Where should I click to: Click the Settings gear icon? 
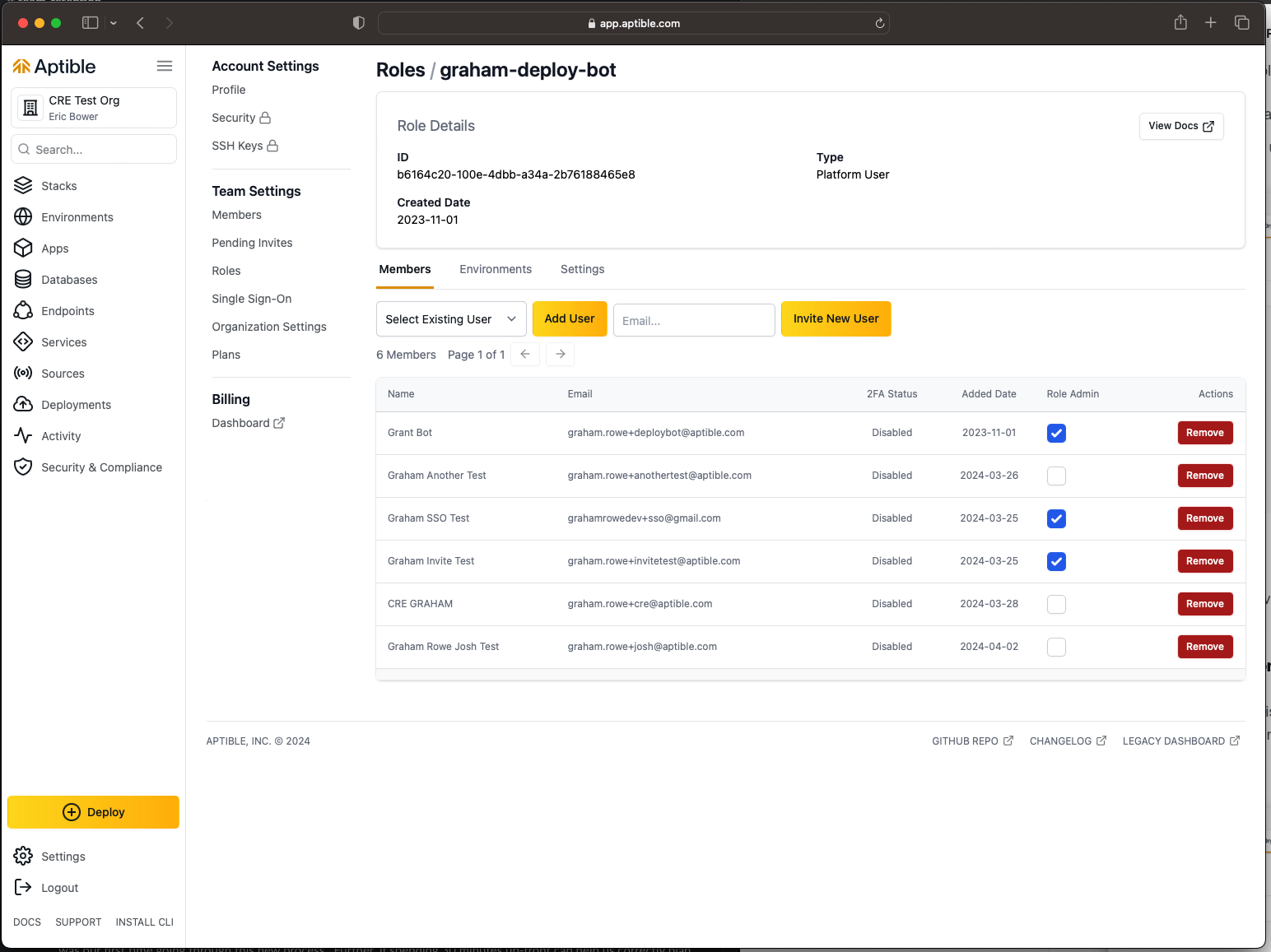pos(23,857)
